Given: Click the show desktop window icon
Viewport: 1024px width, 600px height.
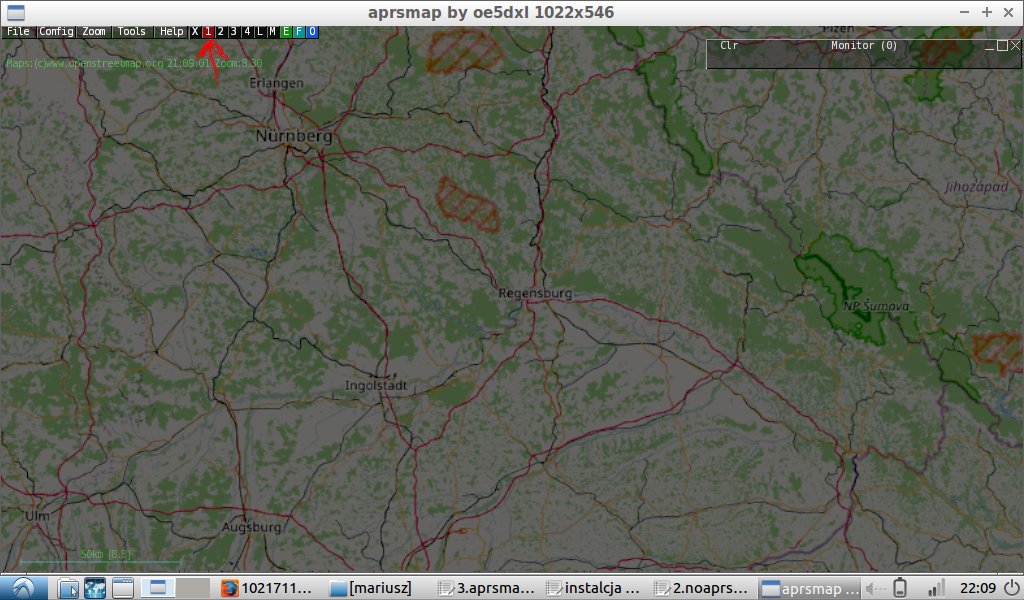Looking at the screenshot, I should (122, 588).
